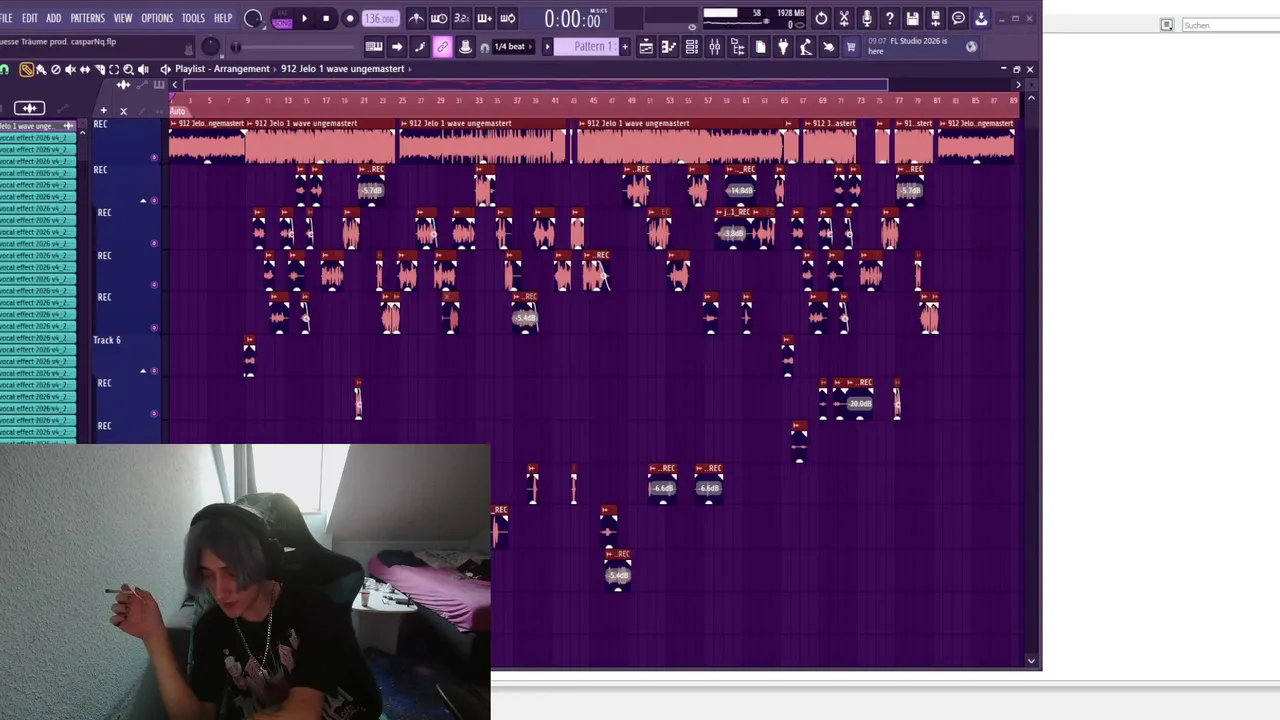
Task: Save the project with the floppy icon
Action: click(912, 18)
